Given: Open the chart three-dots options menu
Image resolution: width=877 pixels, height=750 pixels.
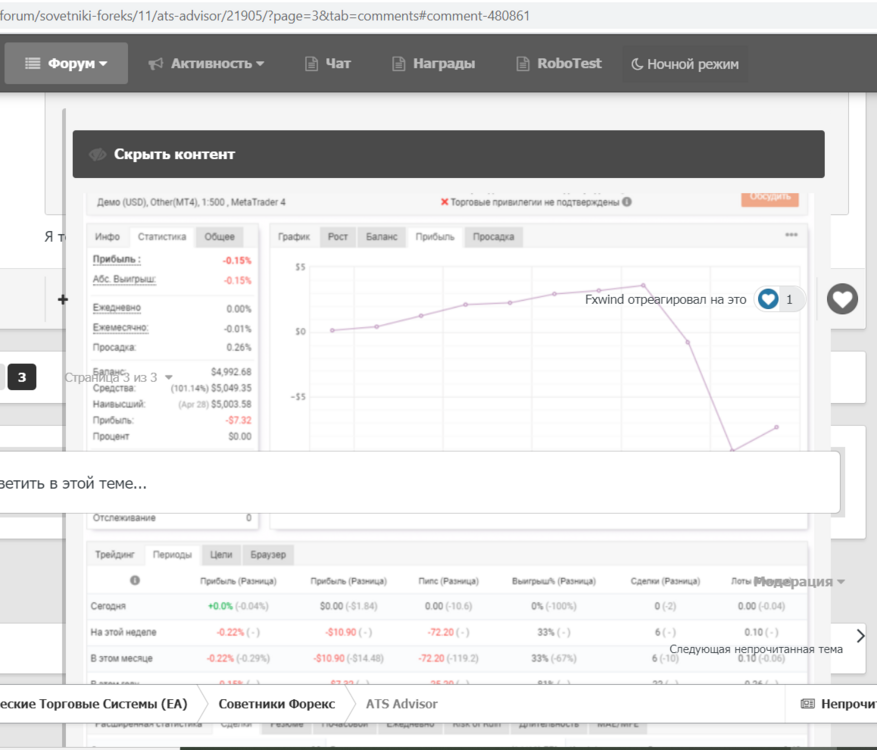Looking at the screenshot, I should point(791,235).
